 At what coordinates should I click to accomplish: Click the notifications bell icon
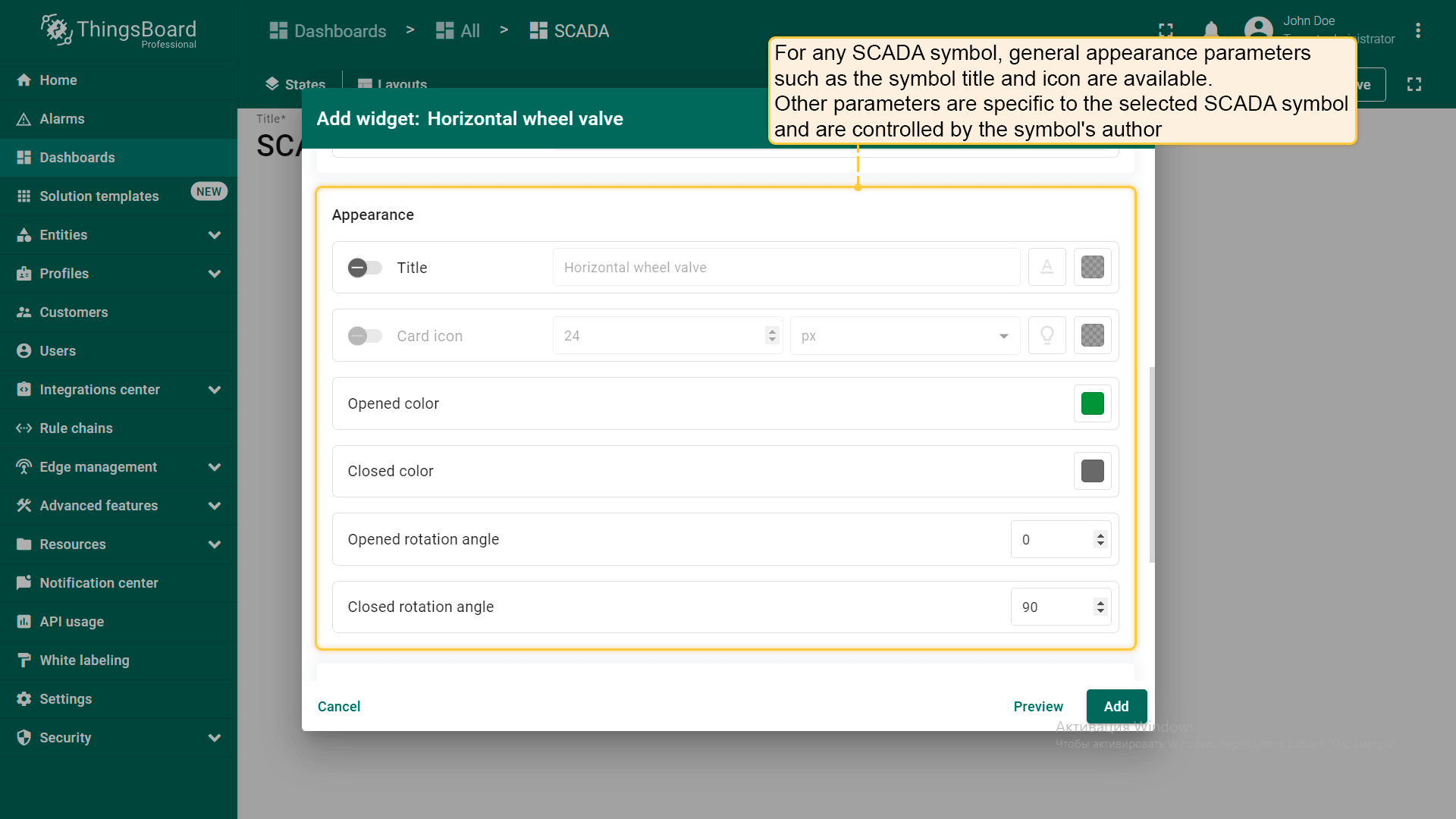click(1211, 30)
